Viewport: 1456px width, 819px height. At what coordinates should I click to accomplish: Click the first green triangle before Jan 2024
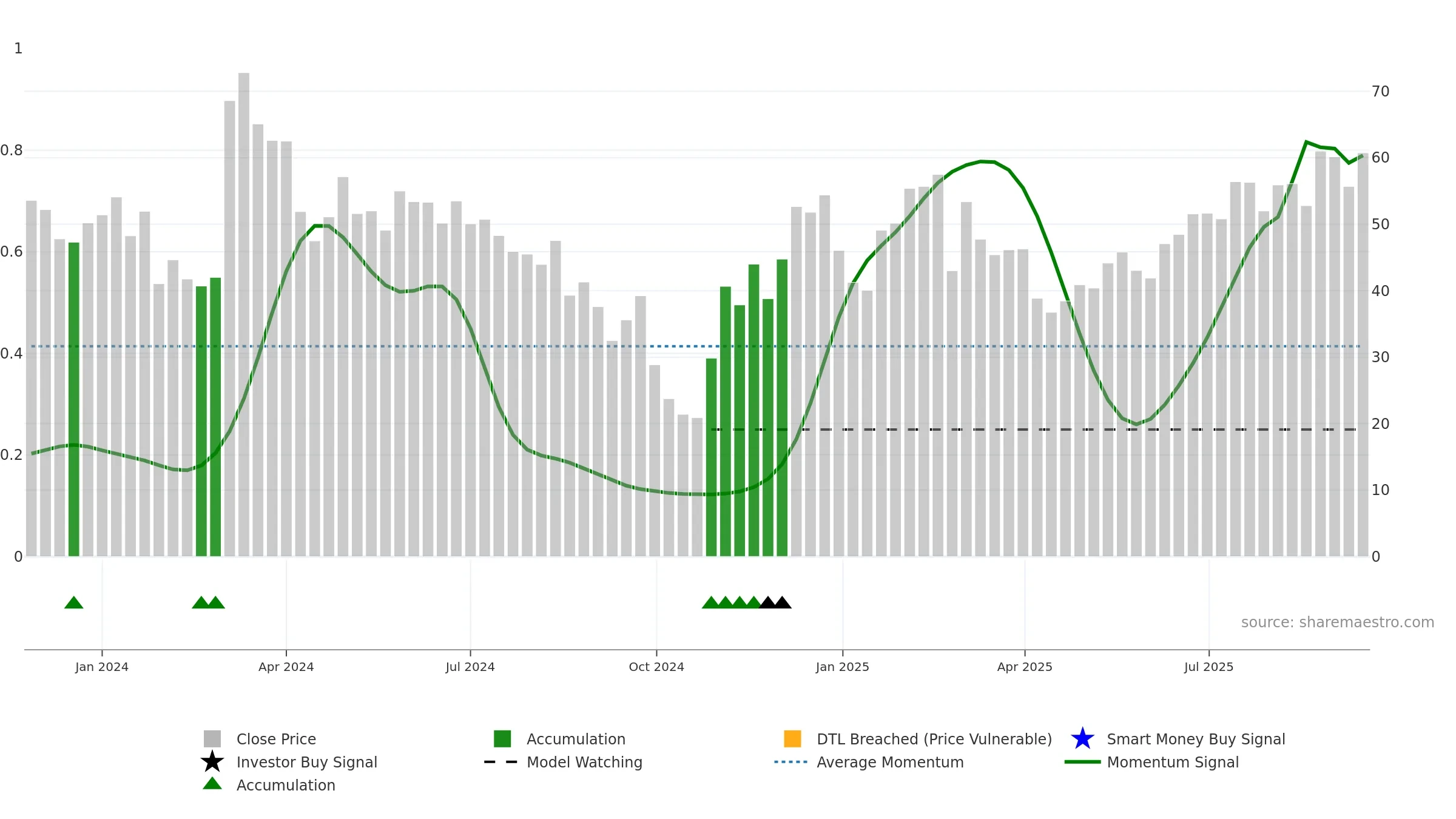(x=74, y=602)
